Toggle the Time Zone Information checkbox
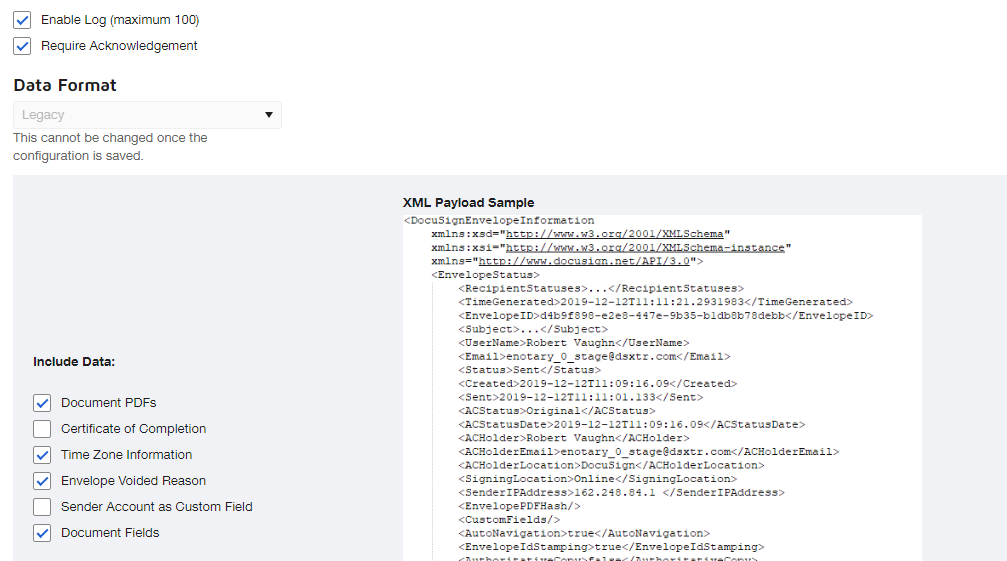The height and width of the screenshot is (561, 1007). click(x=42, y=455)
